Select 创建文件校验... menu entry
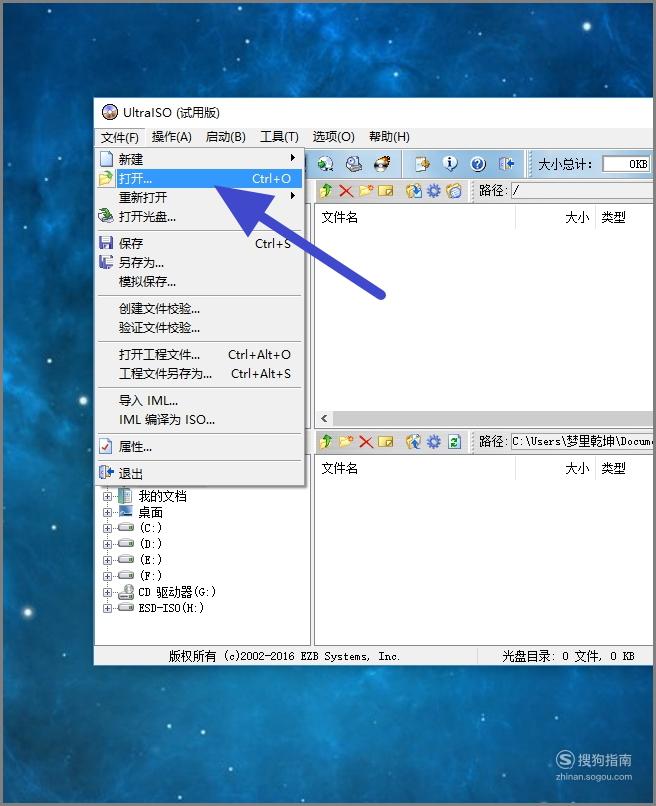The height and width of the screenshot is (806, 656). [200, 308]
